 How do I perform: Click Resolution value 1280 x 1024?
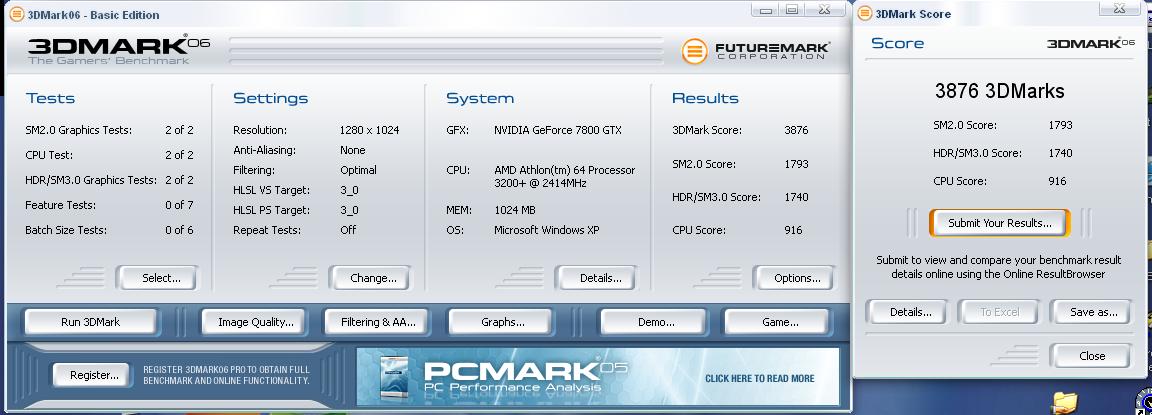pyautogui.click(x=369, y=130)
